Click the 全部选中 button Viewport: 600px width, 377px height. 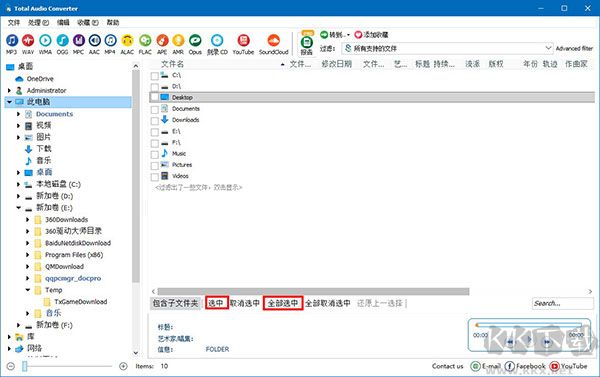click(283, 303)
